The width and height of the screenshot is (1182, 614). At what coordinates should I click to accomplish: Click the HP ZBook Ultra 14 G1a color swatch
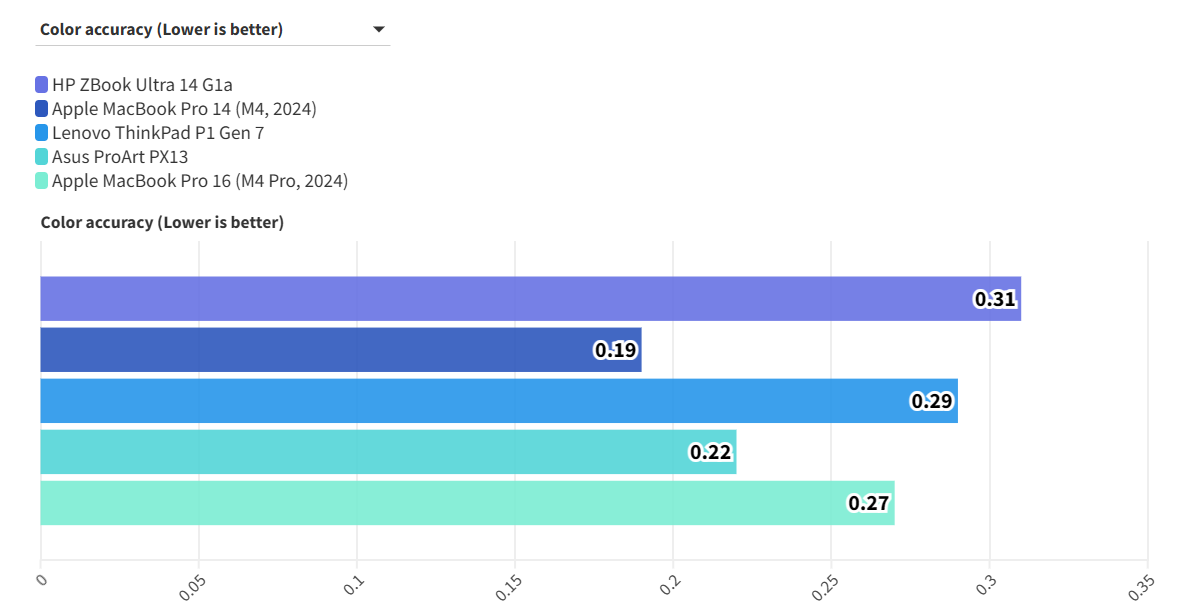(41, 85)
